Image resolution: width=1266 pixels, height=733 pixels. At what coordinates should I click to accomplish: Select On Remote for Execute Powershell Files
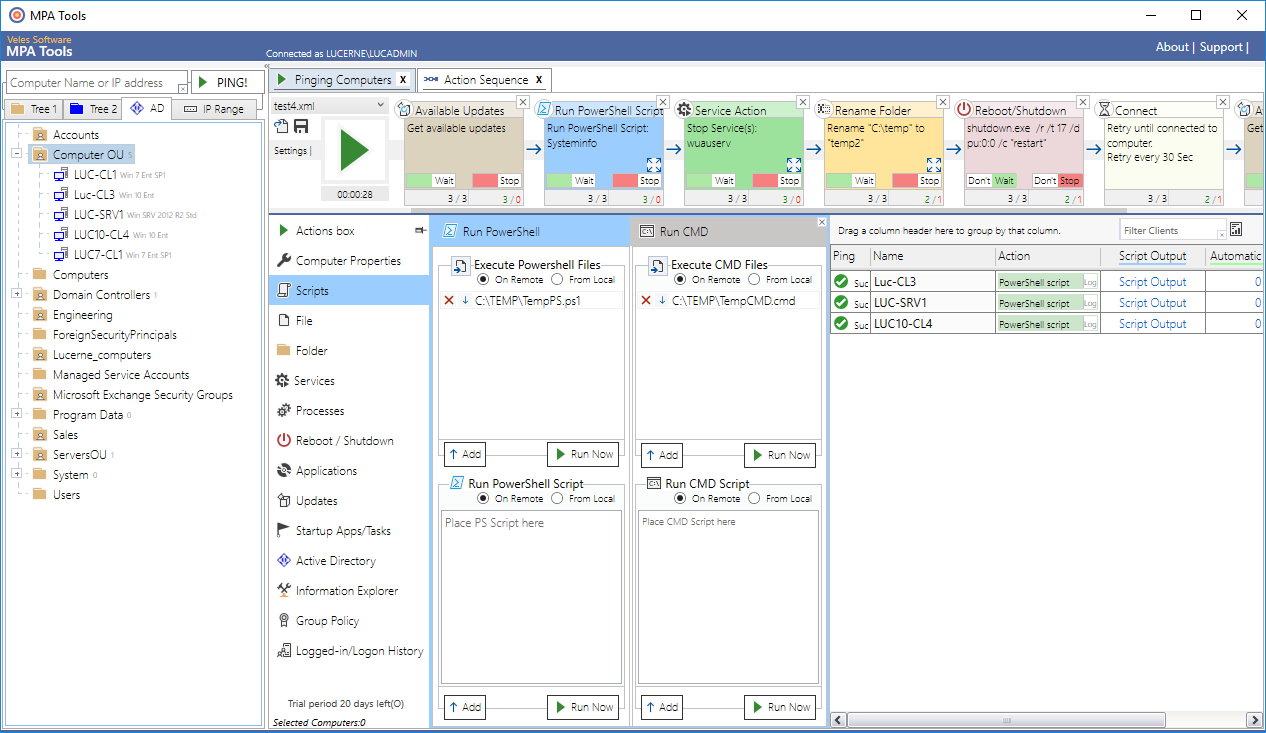point(484,280)
